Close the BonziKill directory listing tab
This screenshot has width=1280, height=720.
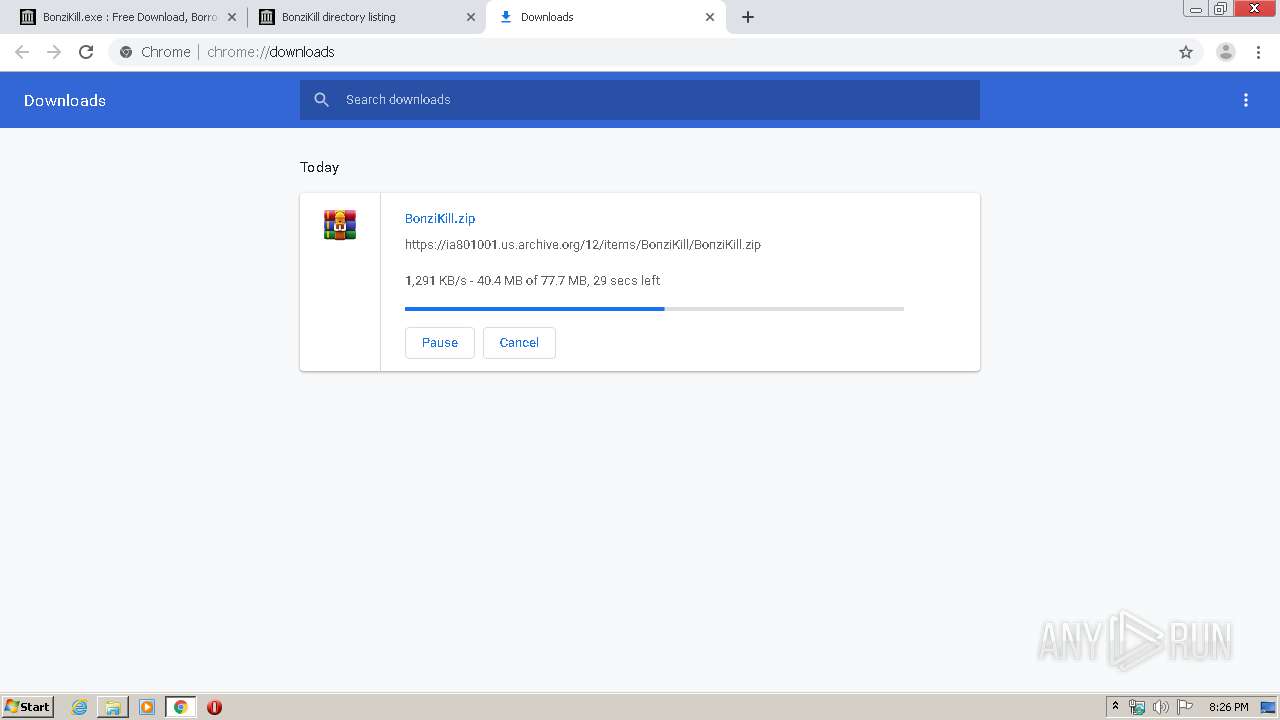coord(471,17)
